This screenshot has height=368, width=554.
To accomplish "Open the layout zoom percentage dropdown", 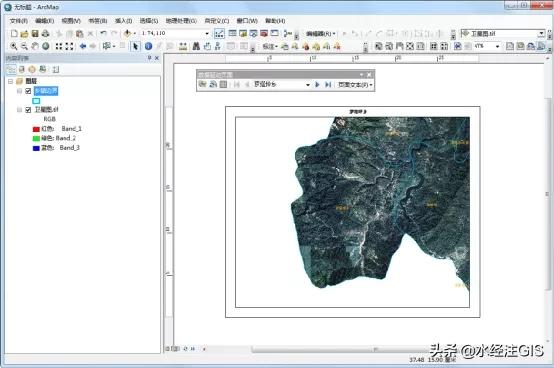I will [497, 46].
